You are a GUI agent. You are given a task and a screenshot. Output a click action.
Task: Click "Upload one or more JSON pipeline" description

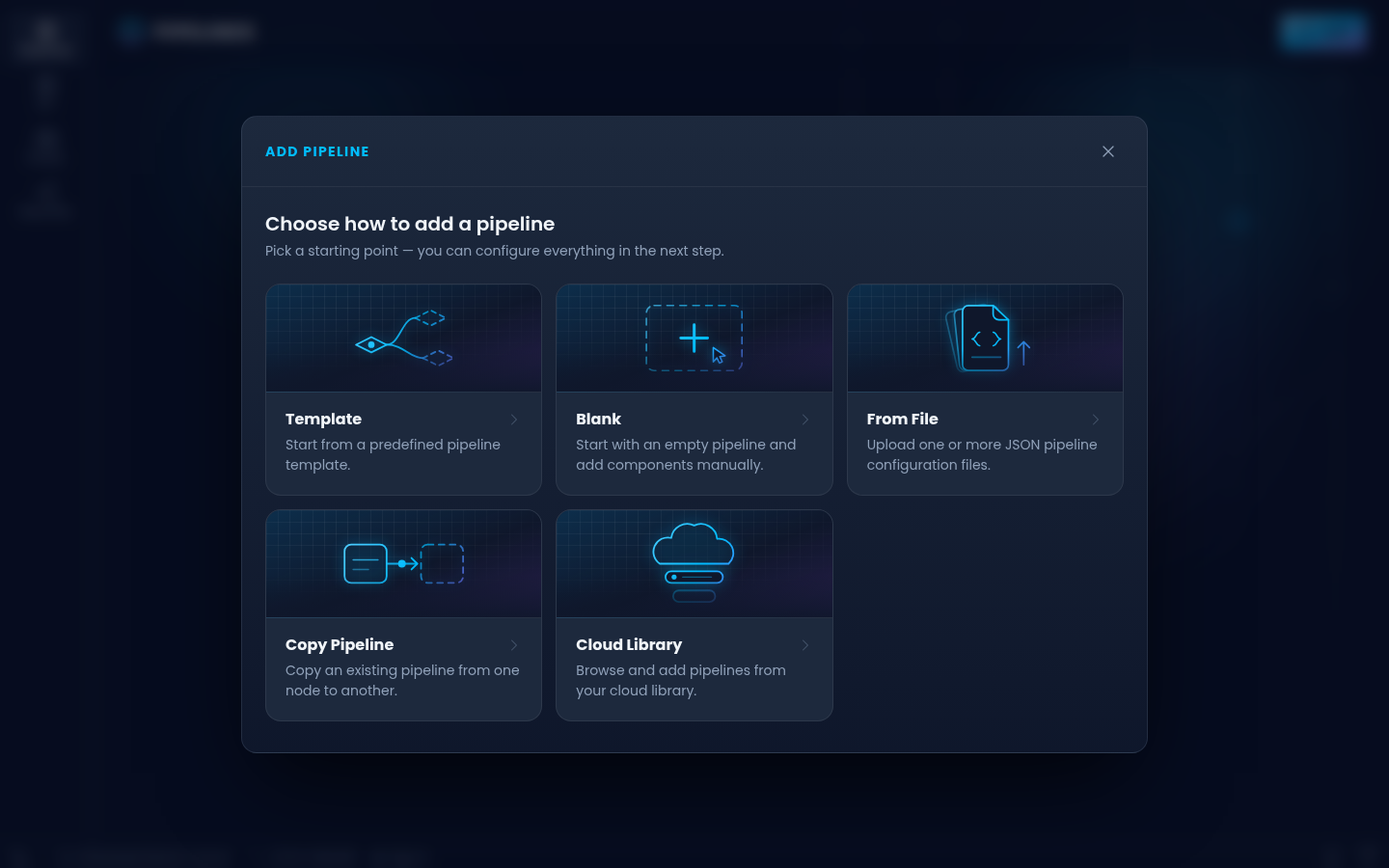click(x=982, y=454)
